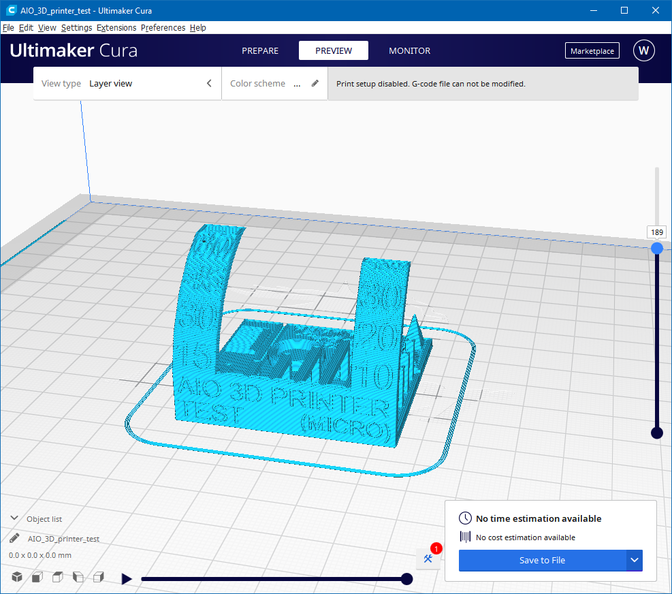Click the 0.0 x 0.0 x 0.0 mm dimensions
Image resolution: width=672 pixels, height=594 pixels.
[x=40, y=555]
